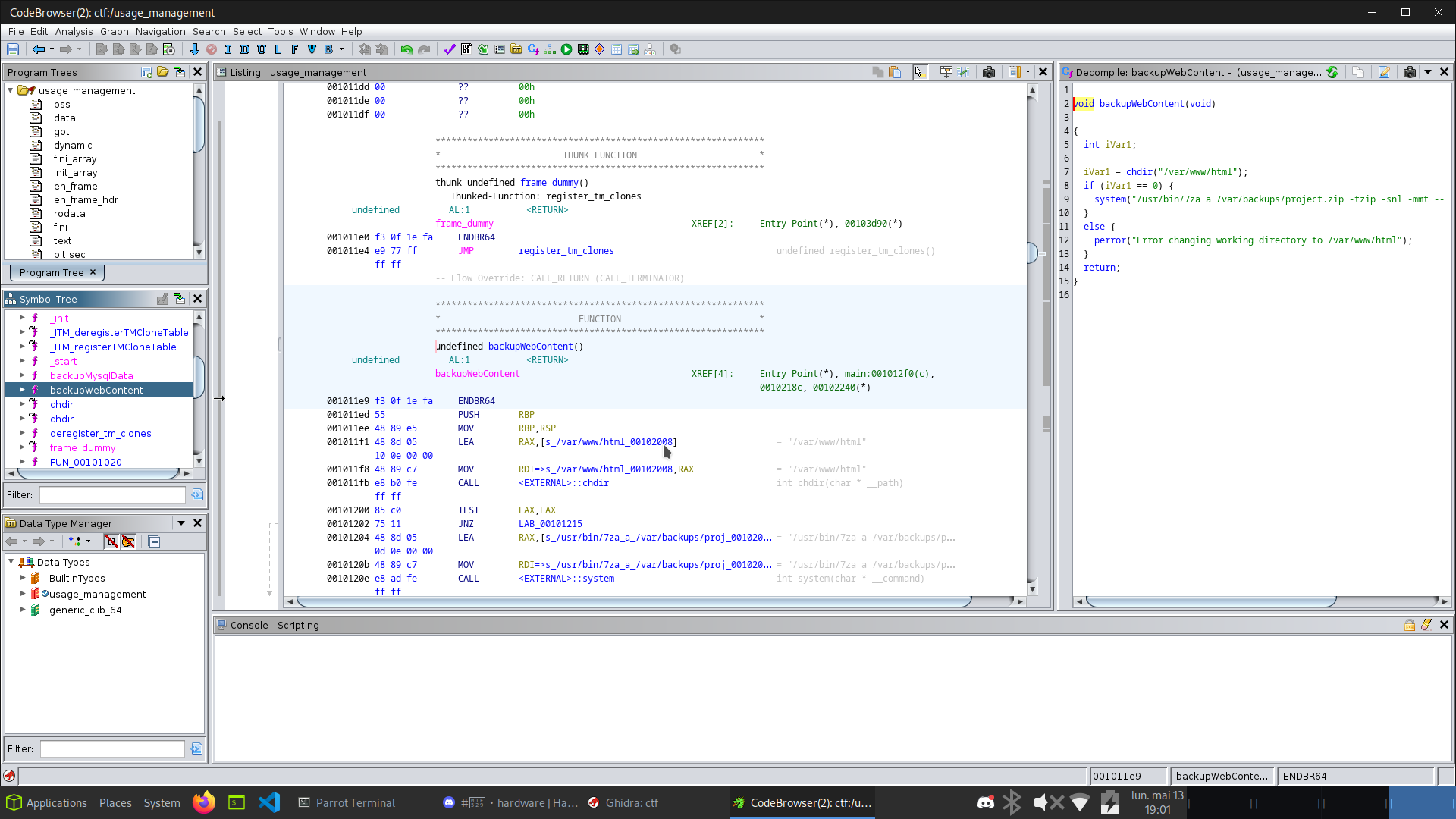Refresh the decompiler with green arrows icon
Viewport: 1456px width, 819px height.
tap(1334, 72)
